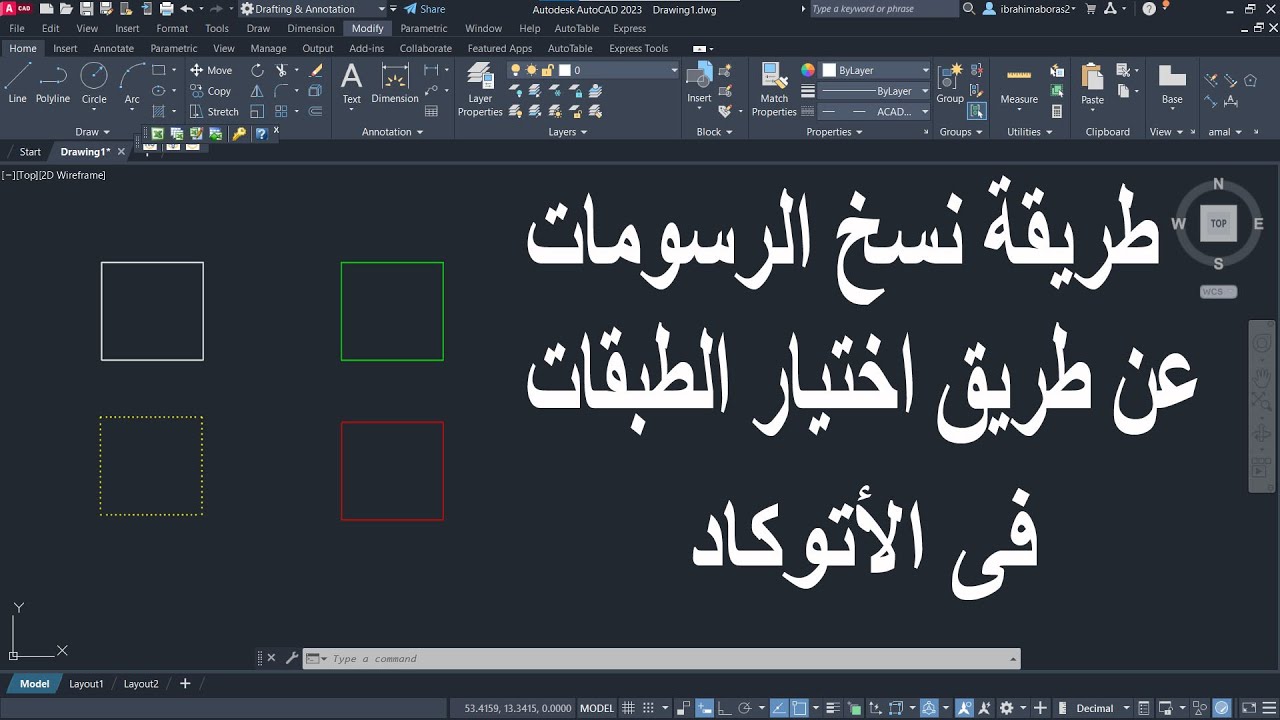Click the keyword search field
1280x720 pixels.
pyautogui.click(x=883, y=9)
